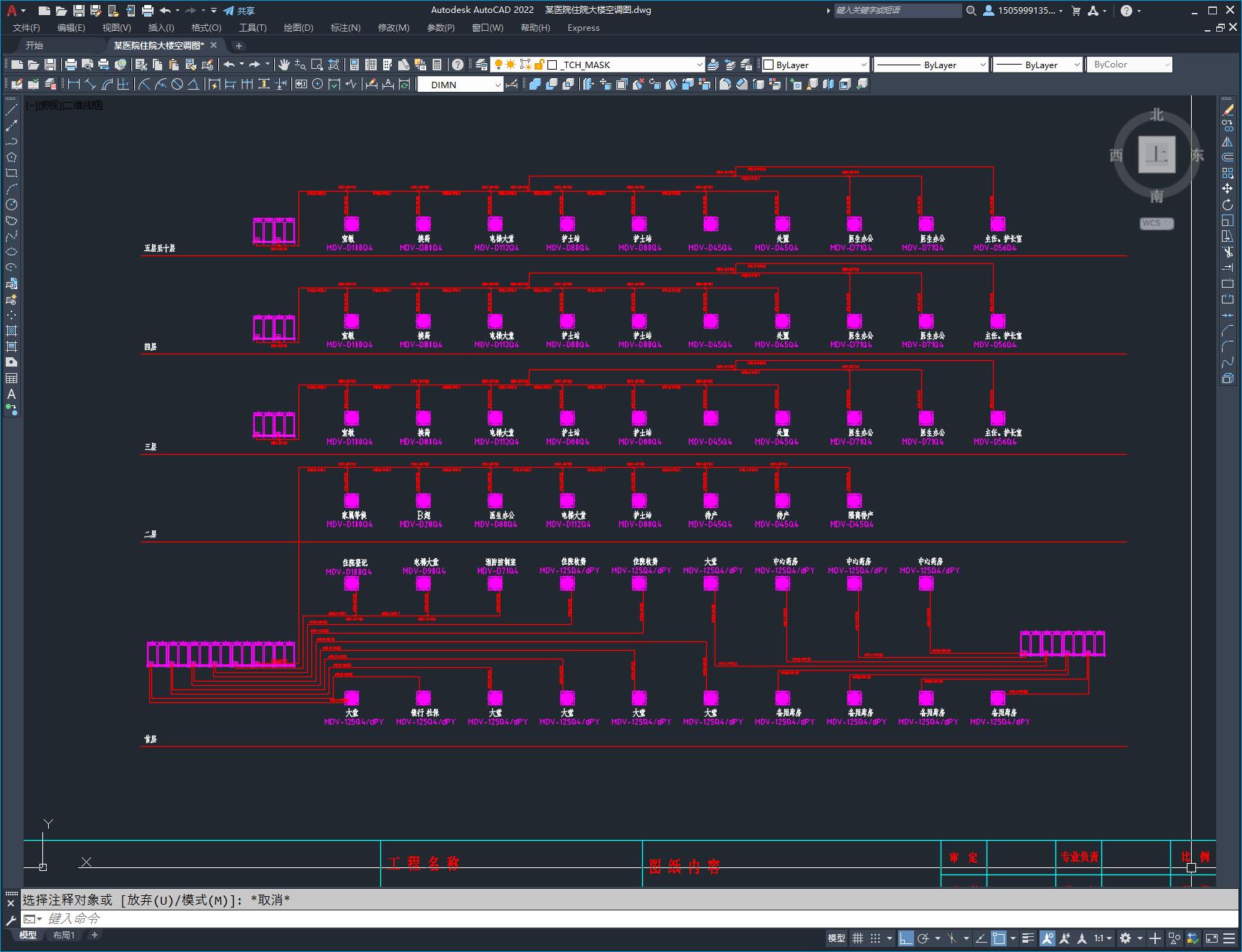
Task: Click the Erase tool in modify toolbar
Action: point(1228,110)
